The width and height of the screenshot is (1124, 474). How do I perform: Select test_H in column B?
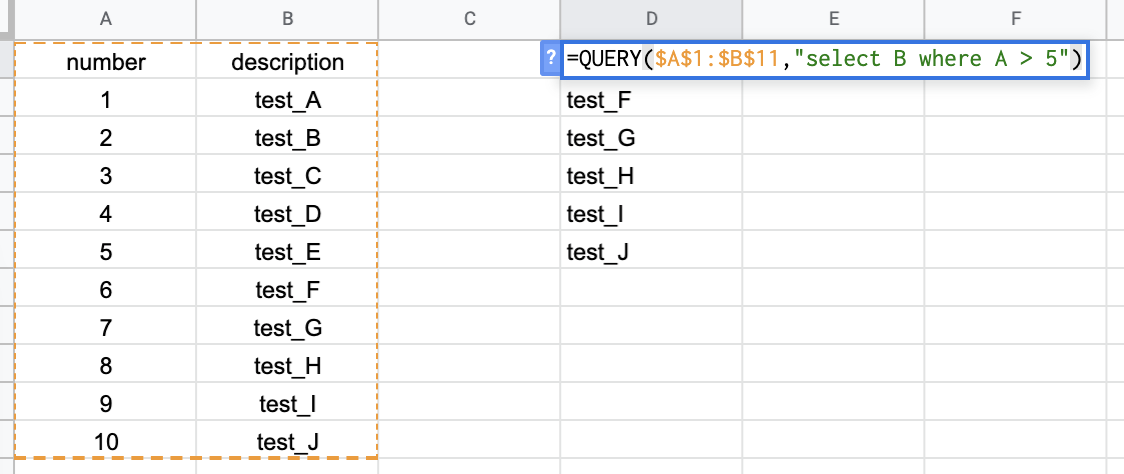287,366
